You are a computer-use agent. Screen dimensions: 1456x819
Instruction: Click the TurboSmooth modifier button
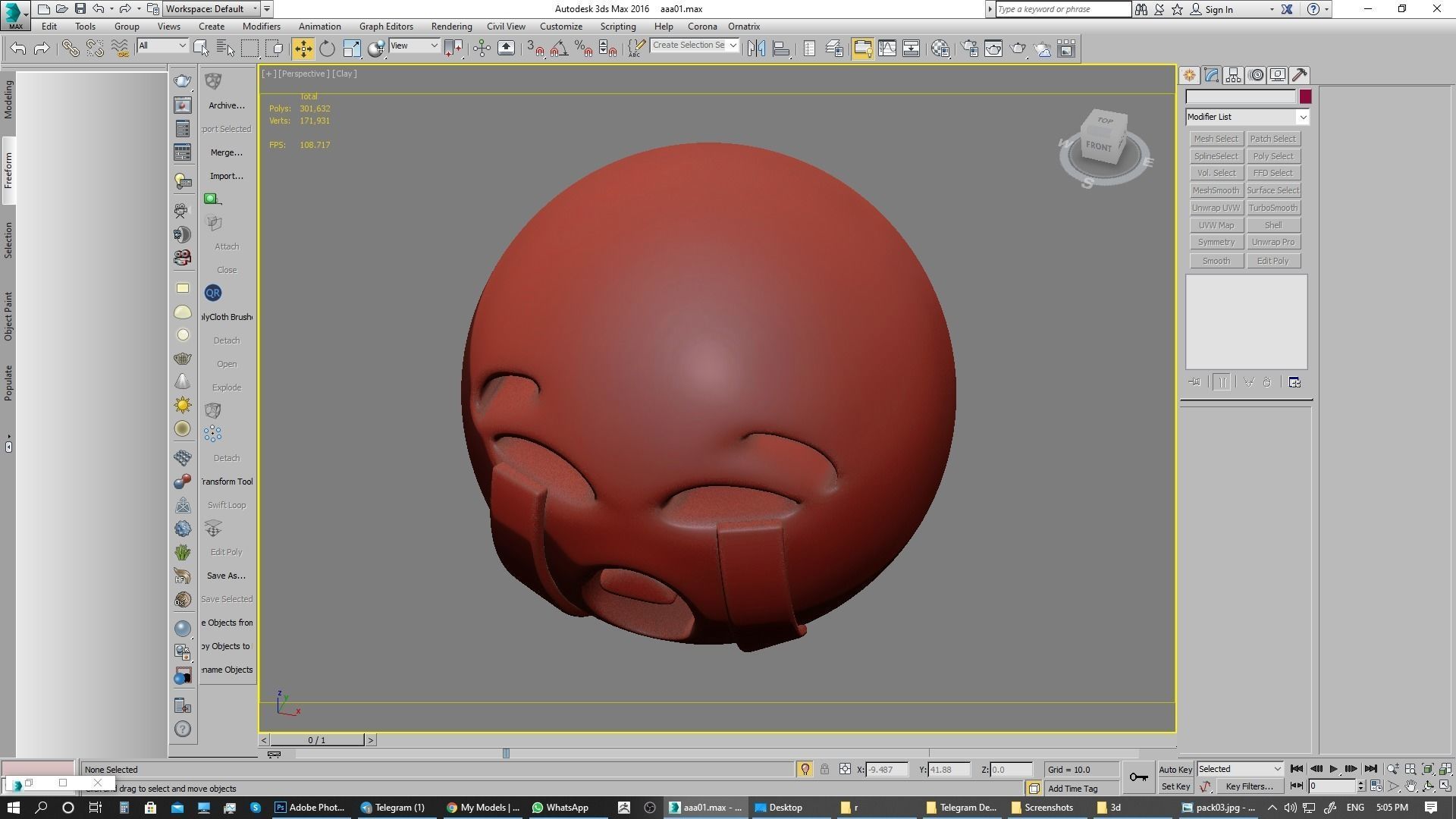[1273, 208]
